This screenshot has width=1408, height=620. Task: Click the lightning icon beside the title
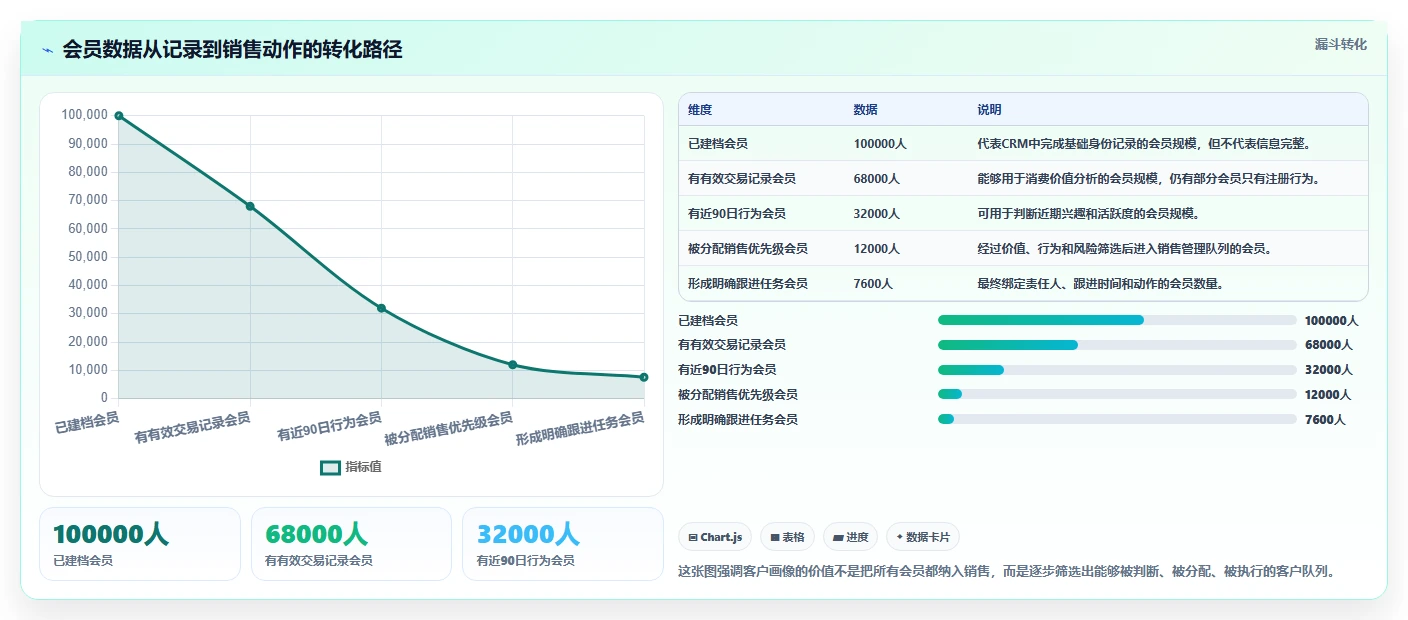pos(47,50)
